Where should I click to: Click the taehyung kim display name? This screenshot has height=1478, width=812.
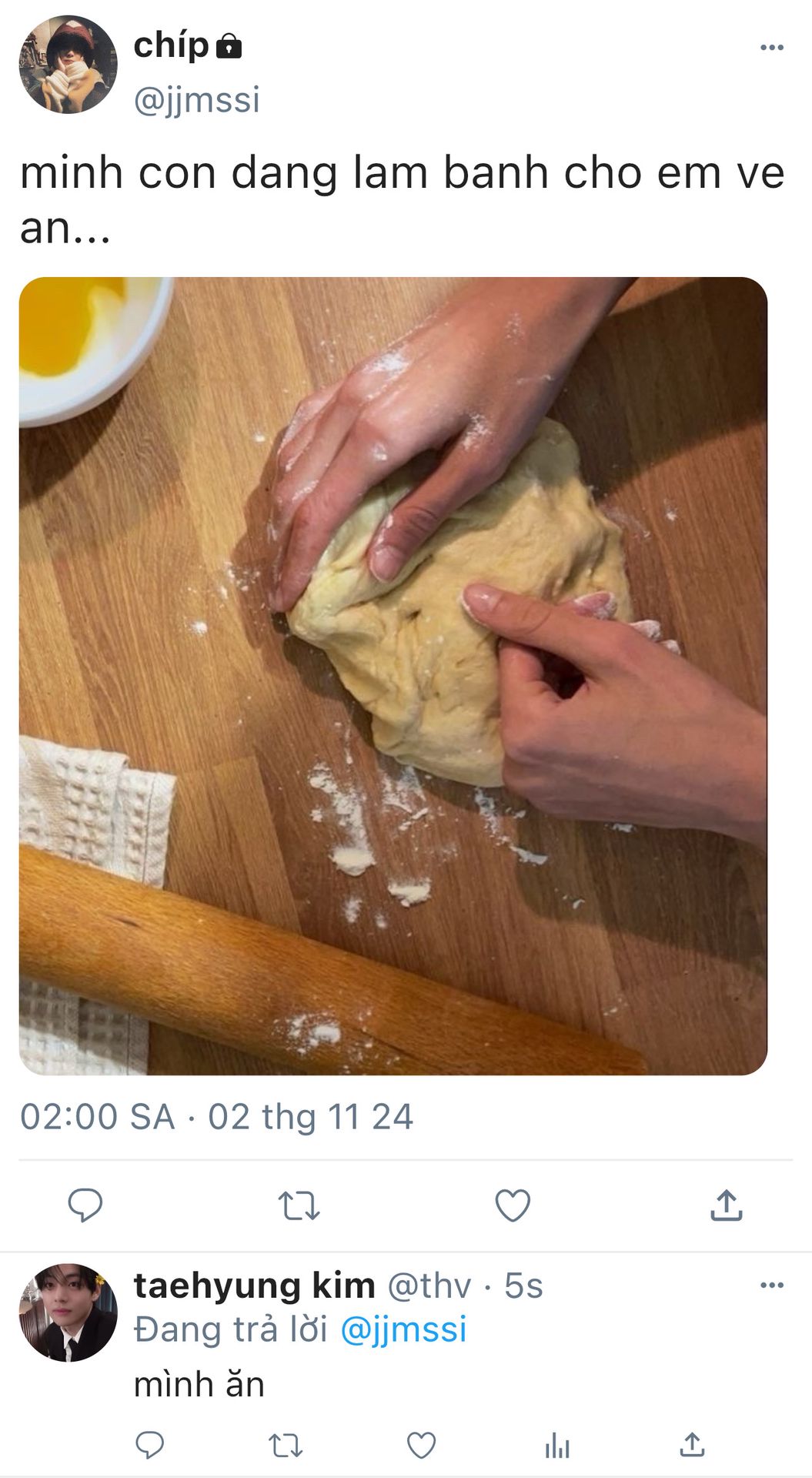coord(254,1286)
